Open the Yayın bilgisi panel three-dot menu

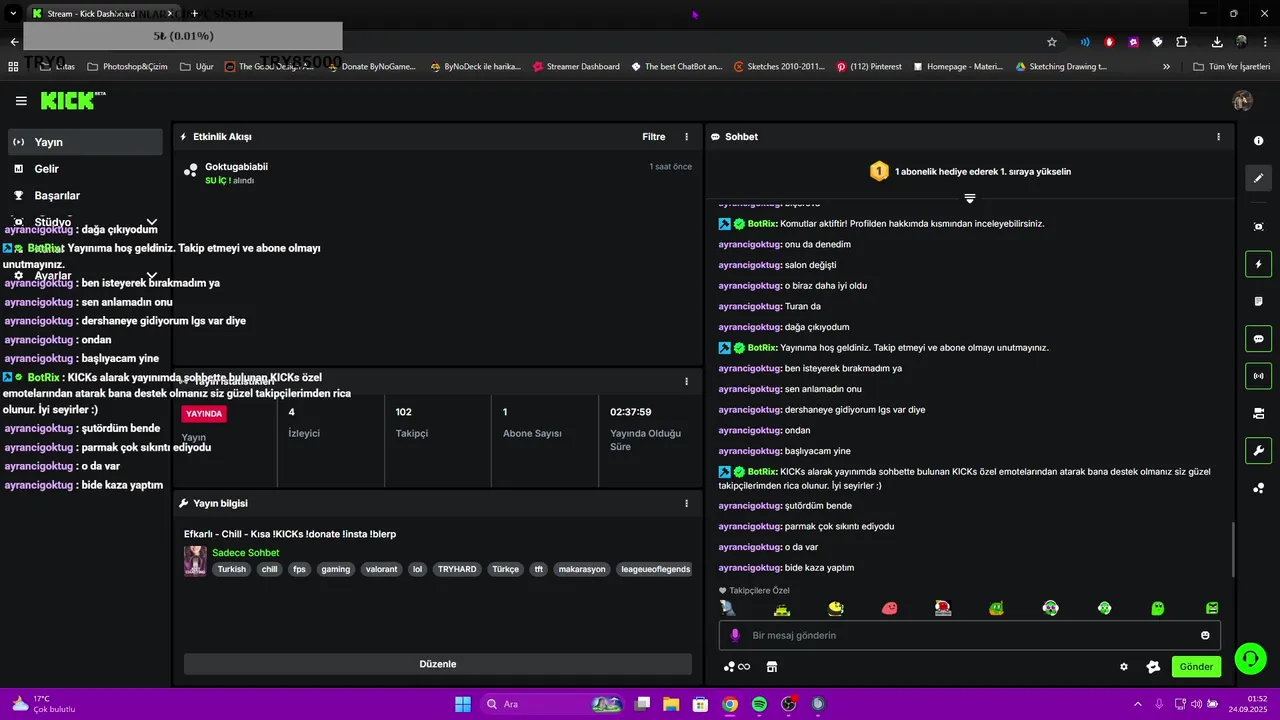coord(686,503)
